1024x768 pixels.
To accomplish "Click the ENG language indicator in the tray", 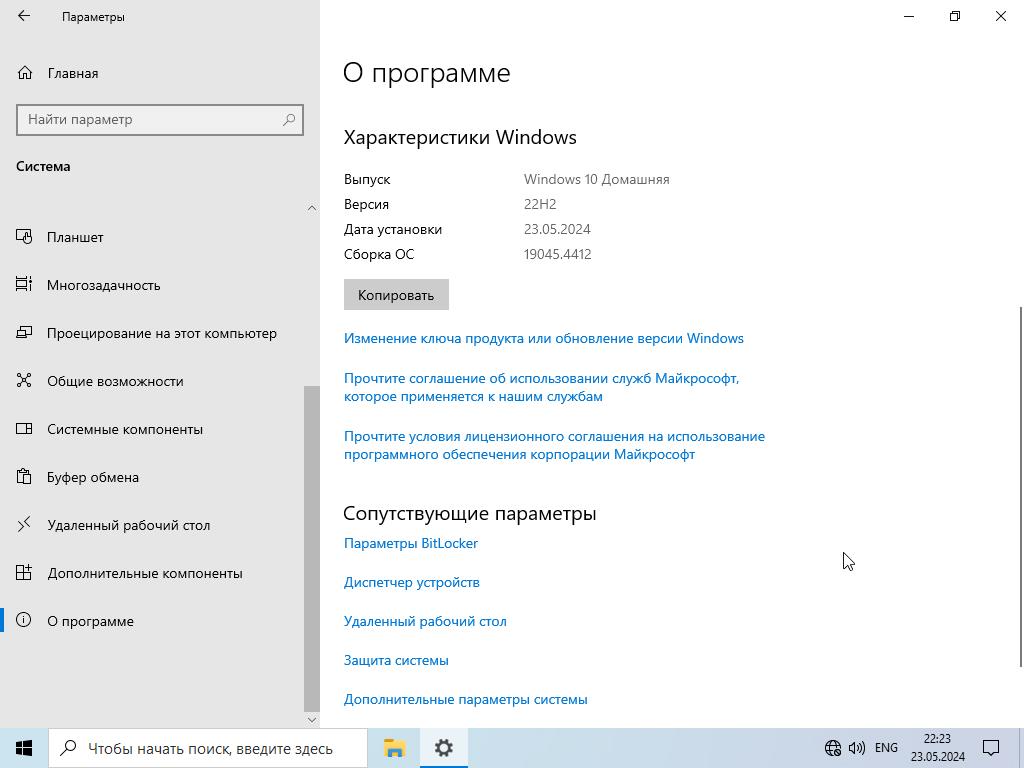I will (x=885, y=748).
